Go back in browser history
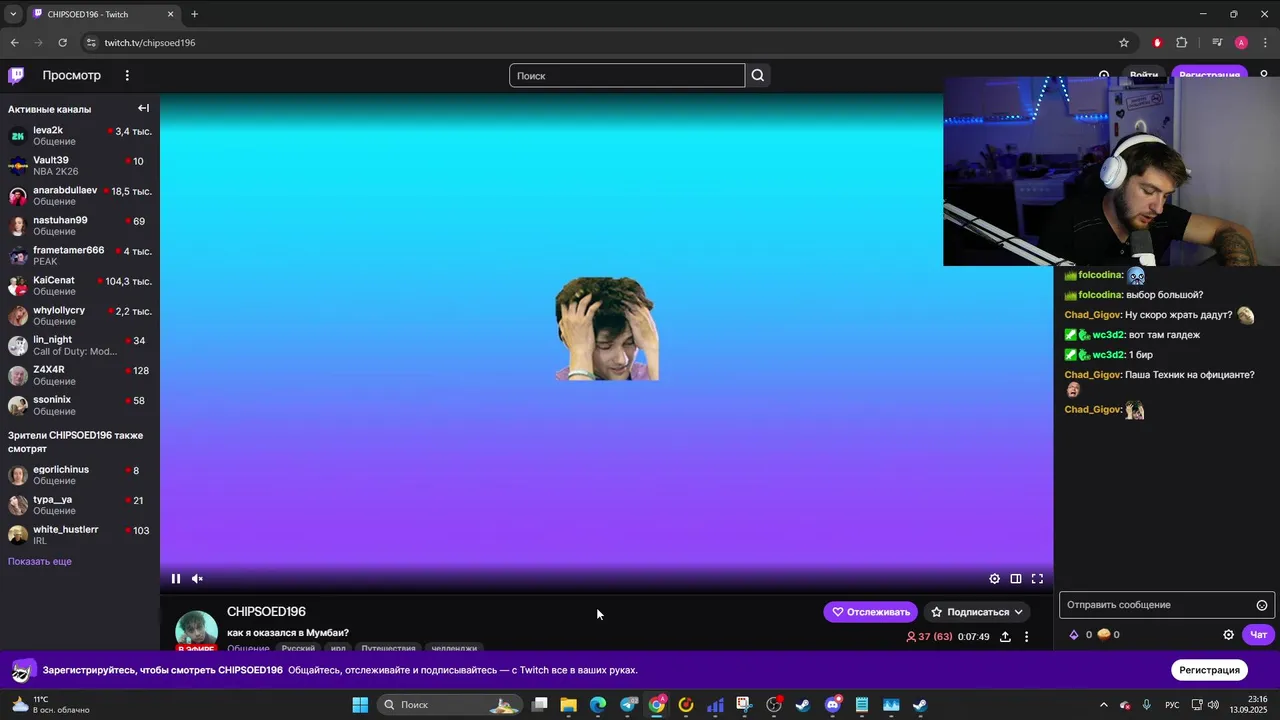This screenshot has width=1280, height=720. click(14, 43)
